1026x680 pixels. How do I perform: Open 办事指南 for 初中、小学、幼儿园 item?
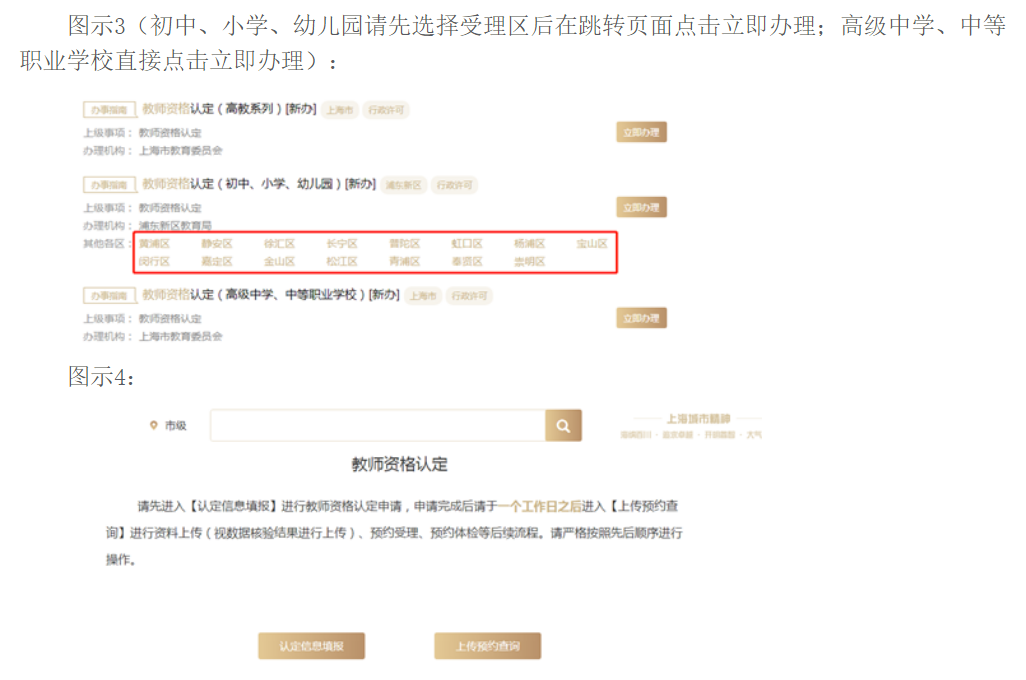pyautogui.click(x=109, y=185)
